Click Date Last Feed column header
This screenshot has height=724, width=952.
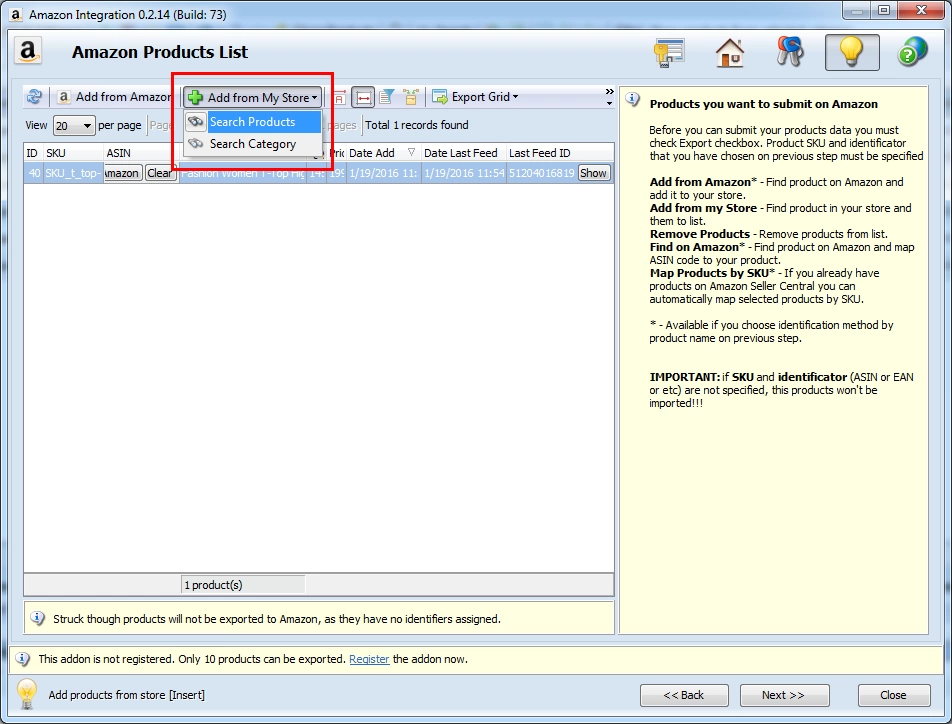coord(463,153)
